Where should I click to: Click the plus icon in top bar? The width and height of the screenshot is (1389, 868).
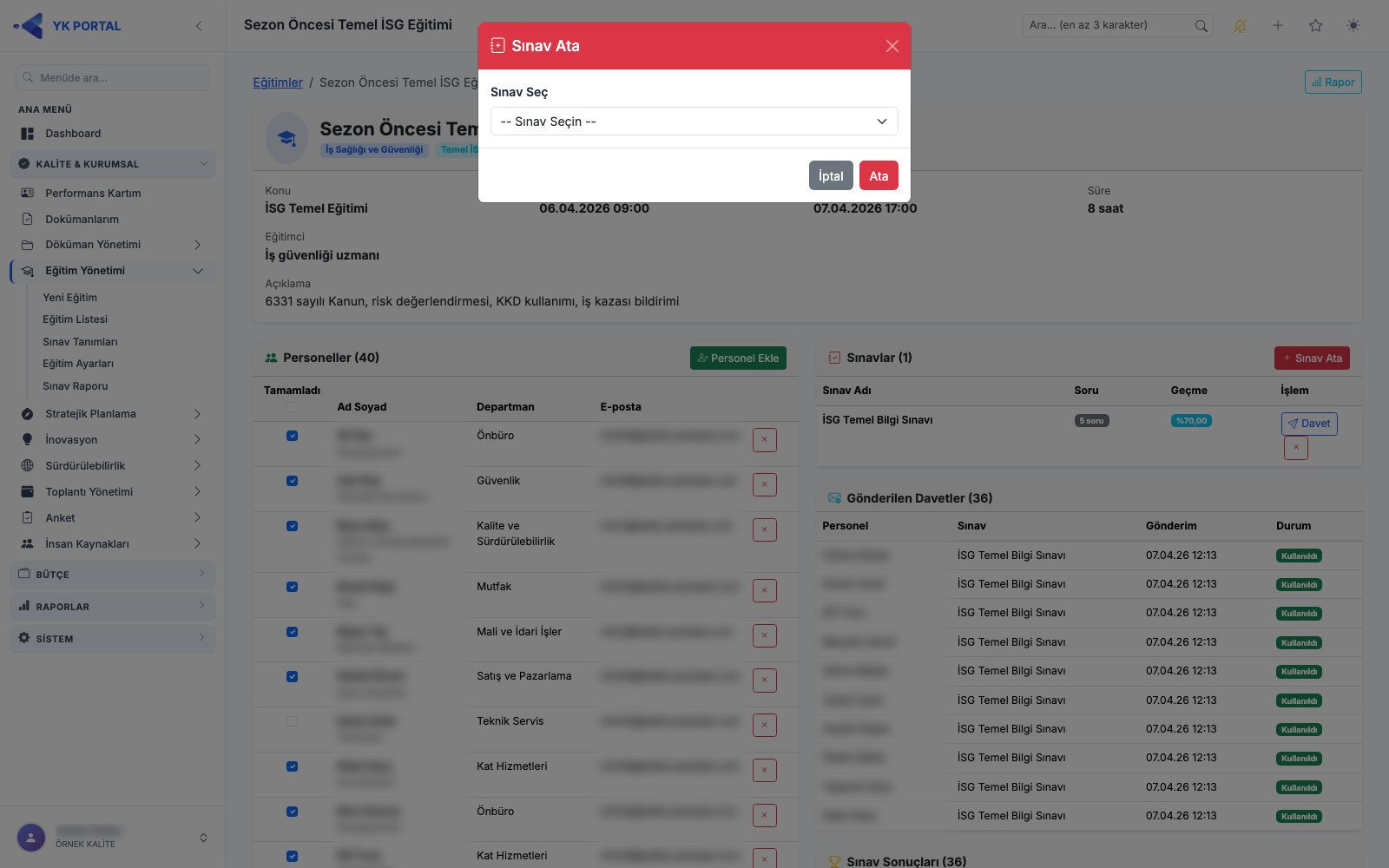point(1278,26)
